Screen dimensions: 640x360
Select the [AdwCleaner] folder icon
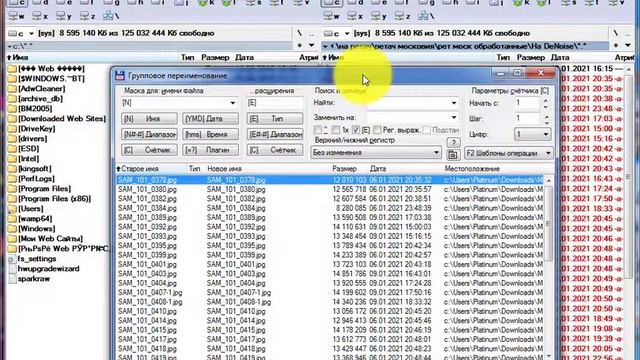12,89
